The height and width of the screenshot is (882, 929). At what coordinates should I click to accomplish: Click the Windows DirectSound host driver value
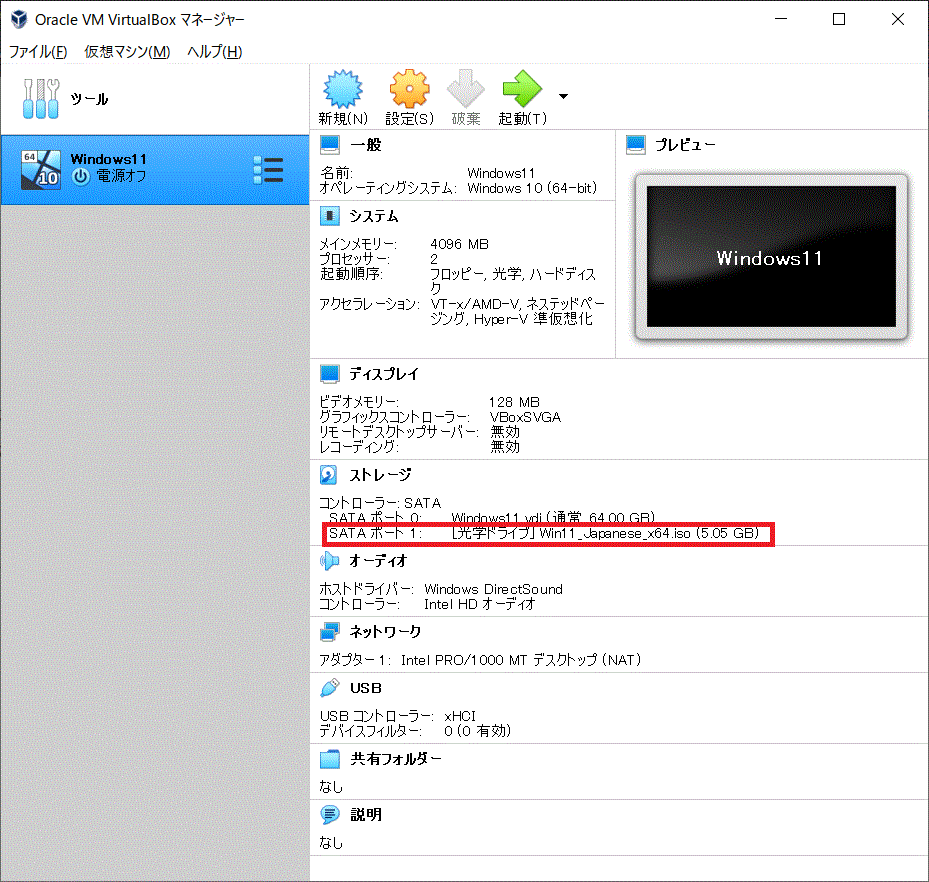(494, 589)
